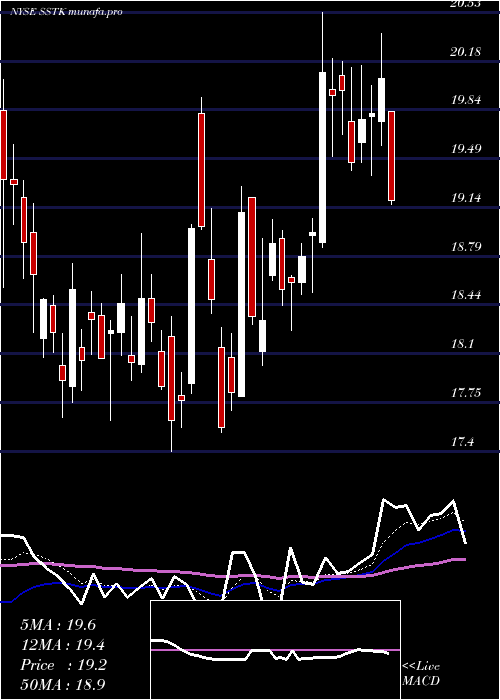The height and width of the screenshot is (700, 500).
Task: Select the 20.18 price axis label
Action: point(466,52)
